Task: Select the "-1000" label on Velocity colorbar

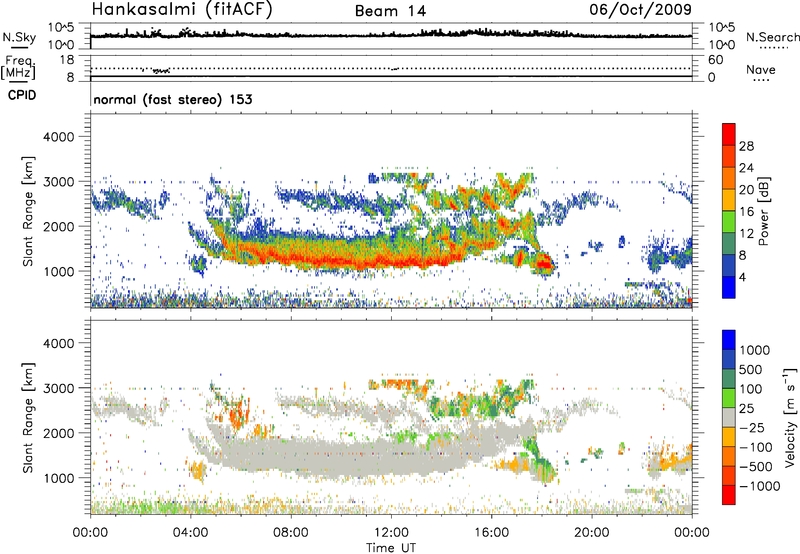Action: tap(759, 486)
